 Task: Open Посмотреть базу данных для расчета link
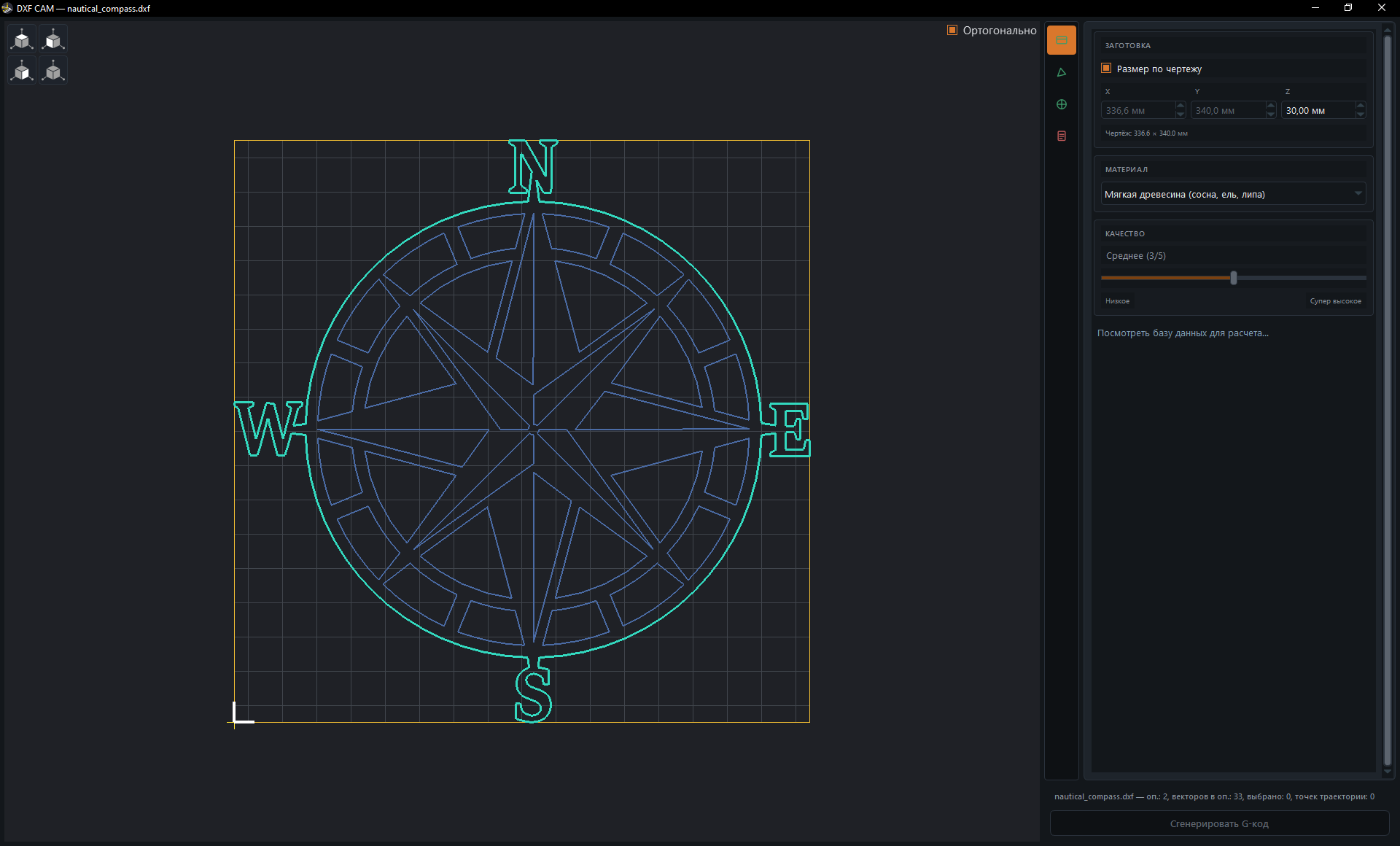[x=1183, y=333]
